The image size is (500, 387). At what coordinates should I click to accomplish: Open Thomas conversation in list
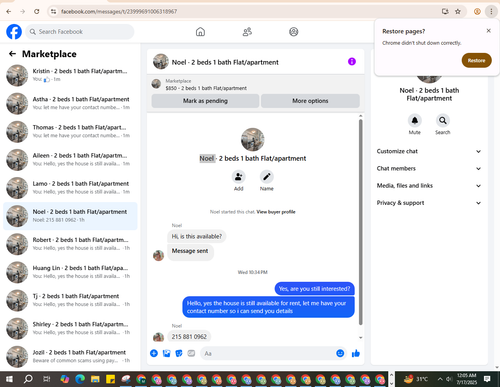coord(70,132)
